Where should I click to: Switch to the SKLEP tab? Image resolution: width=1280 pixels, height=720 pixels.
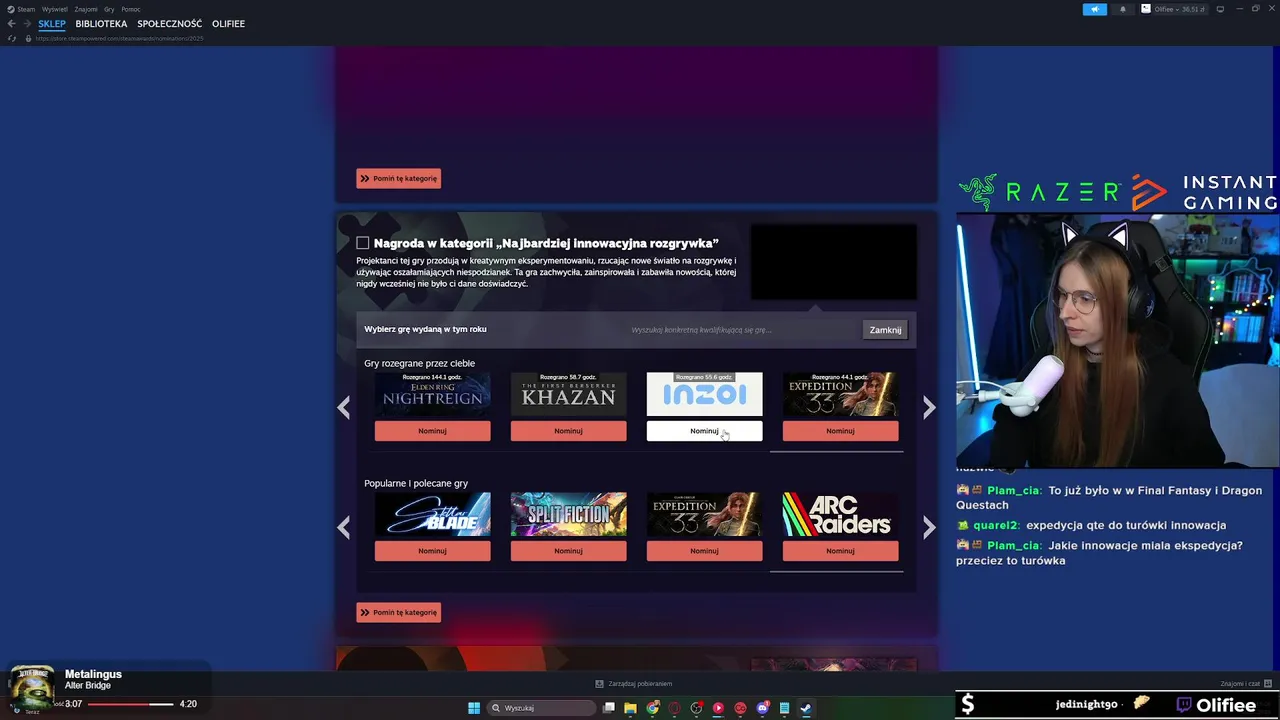coord(52,23)
